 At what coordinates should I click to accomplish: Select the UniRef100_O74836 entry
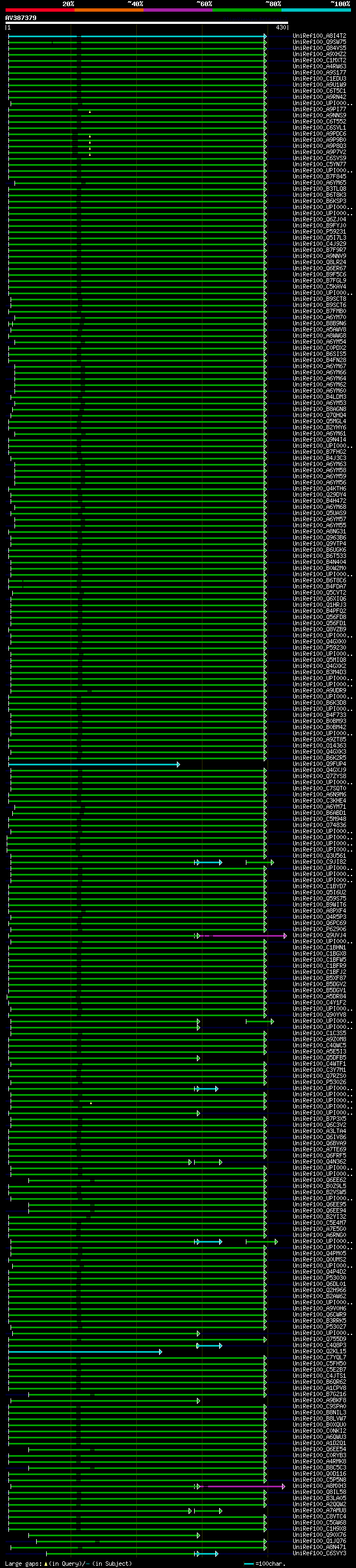319,826
